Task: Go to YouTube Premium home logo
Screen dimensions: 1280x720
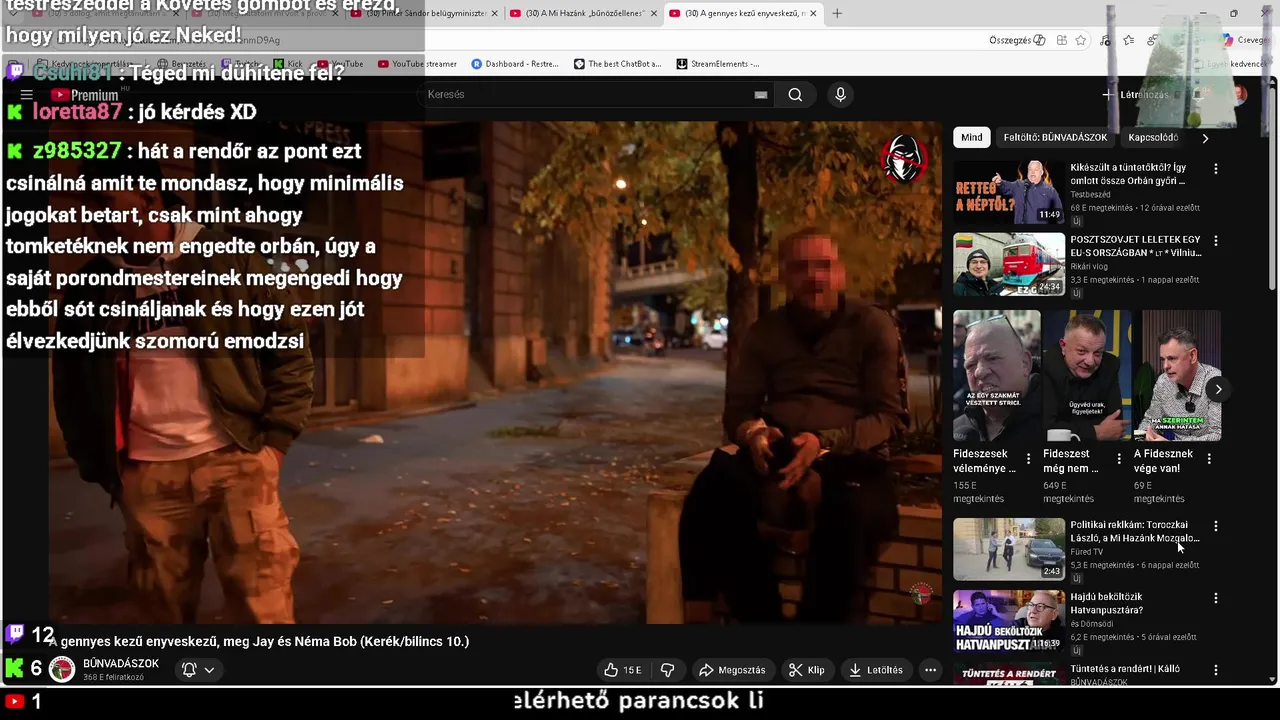Action: pyautogui.click(x=85, y=95)
